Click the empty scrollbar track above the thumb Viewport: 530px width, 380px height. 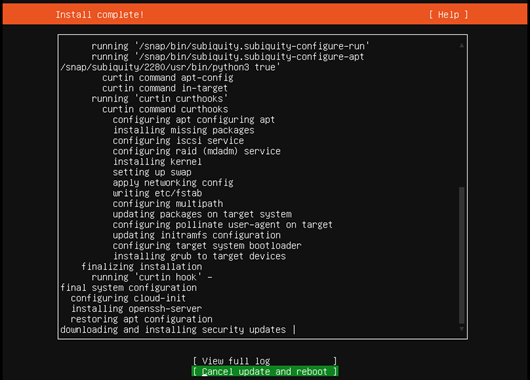point(461,118)
